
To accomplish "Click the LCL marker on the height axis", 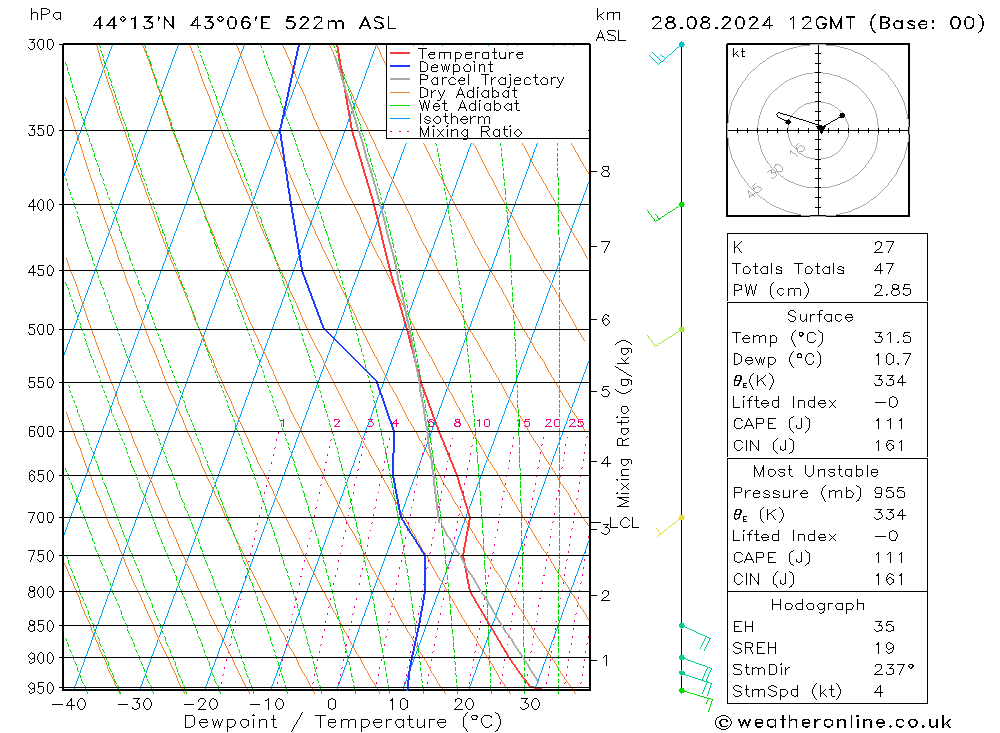I will 624,523.
